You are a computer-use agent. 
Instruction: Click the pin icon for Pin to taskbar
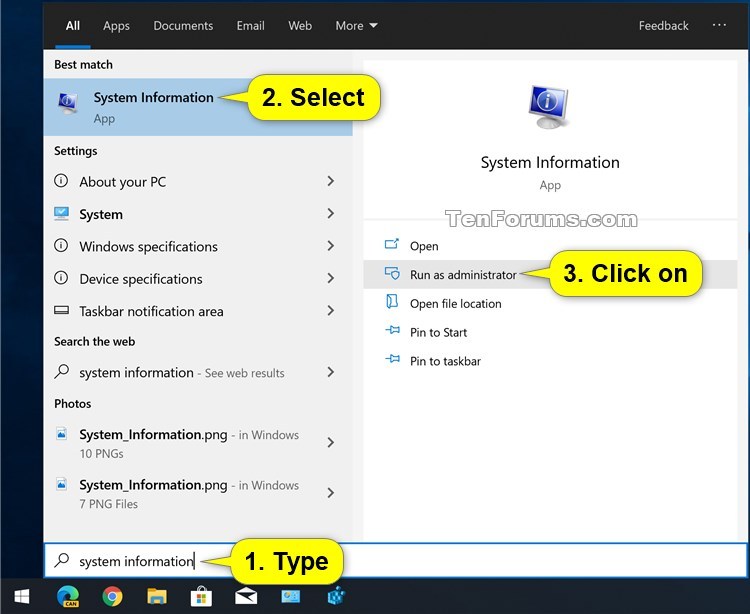(x=392, y=359)
